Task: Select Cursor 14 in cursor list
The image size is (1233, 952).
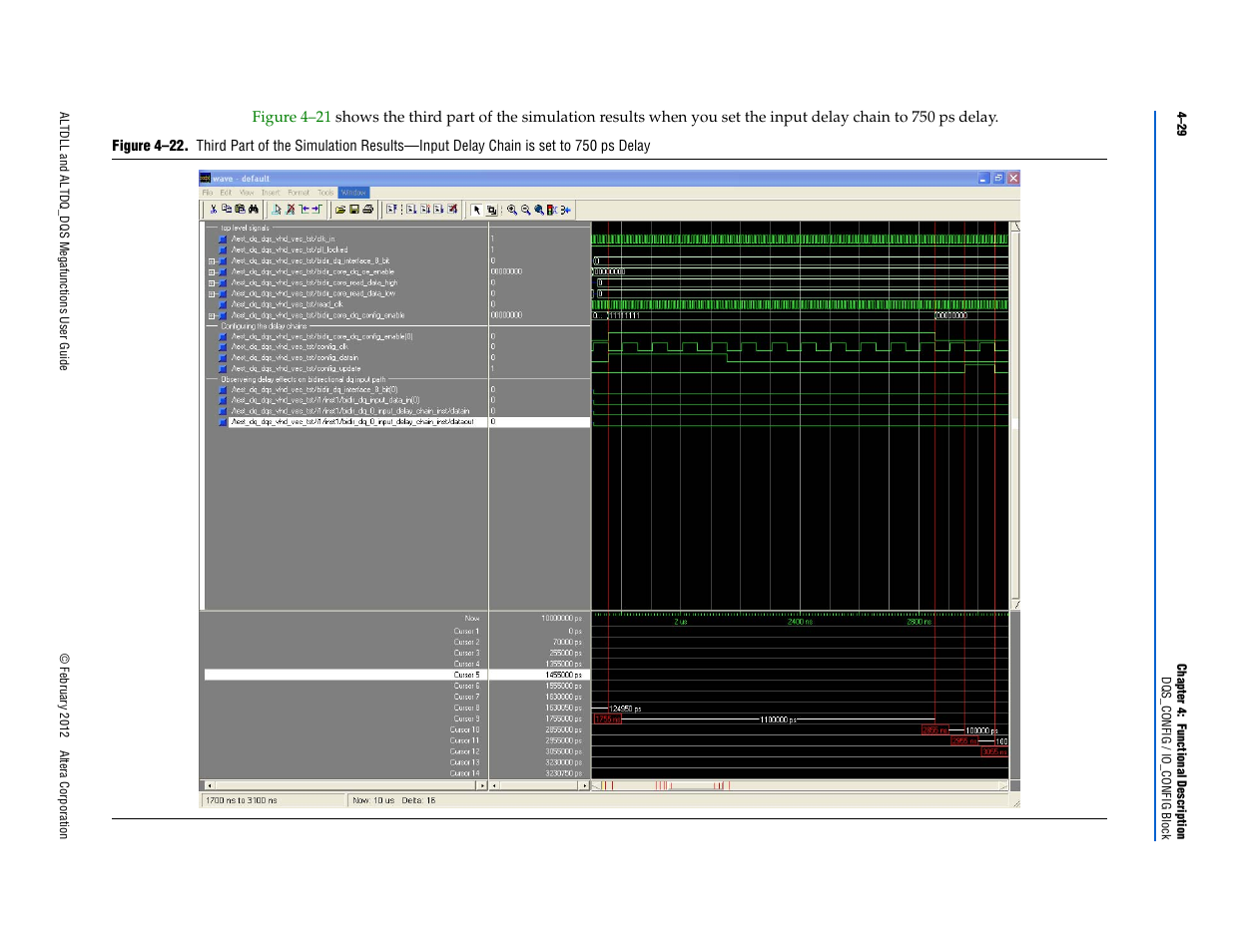Action: pyautogui.click(x=464, y=773)
